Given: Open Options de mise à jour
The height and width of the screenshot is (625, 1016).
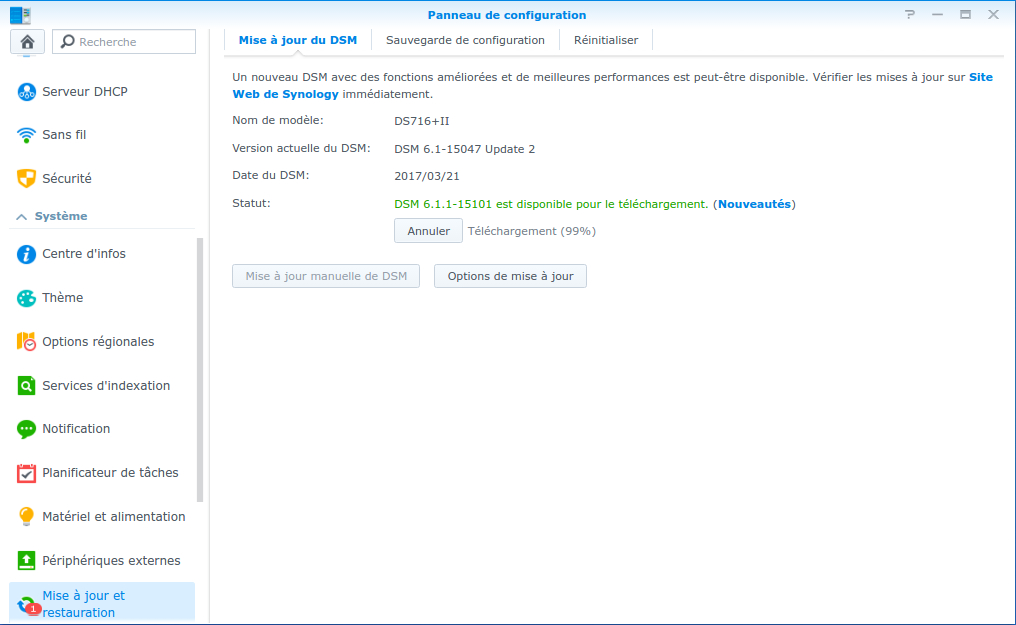Looking at the screenshot, I should pyautogui.click(x=510, y=276).
